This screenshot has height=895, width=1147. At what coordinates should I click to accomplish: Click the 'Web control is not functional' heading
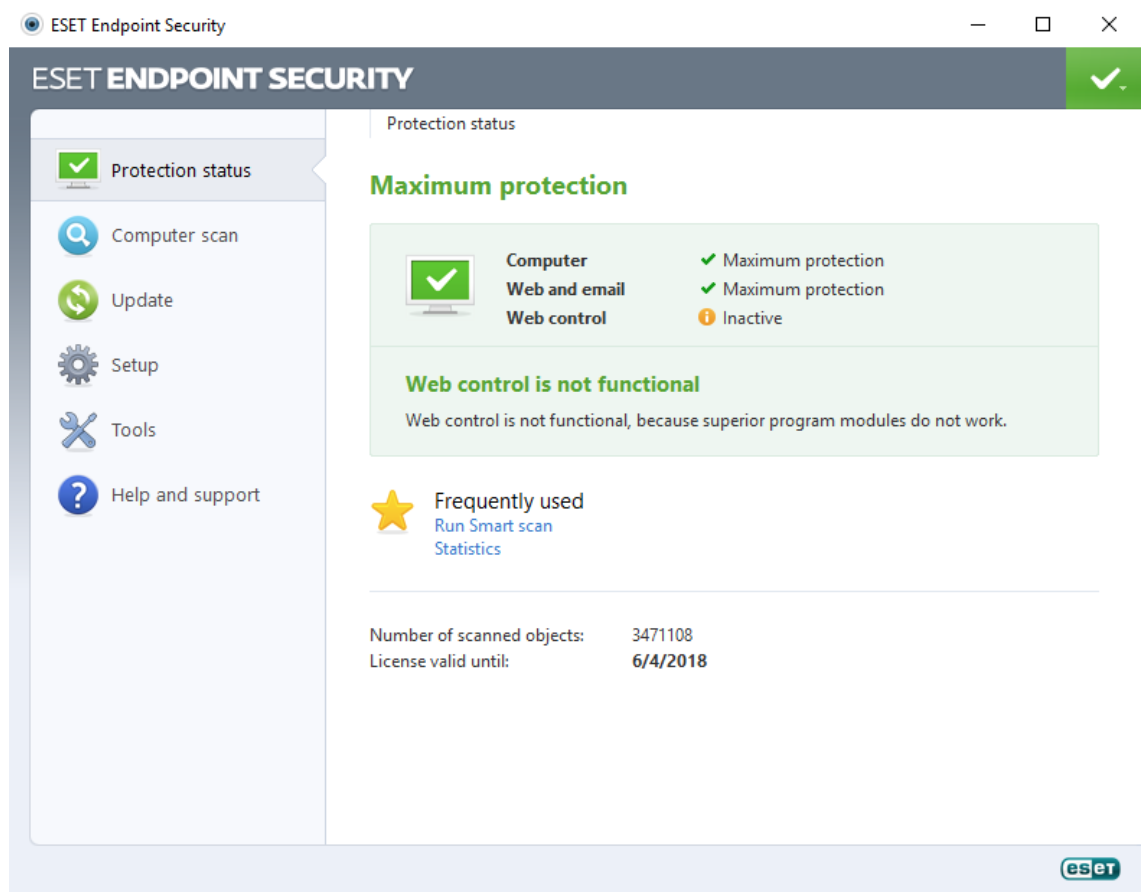[552, 384]
